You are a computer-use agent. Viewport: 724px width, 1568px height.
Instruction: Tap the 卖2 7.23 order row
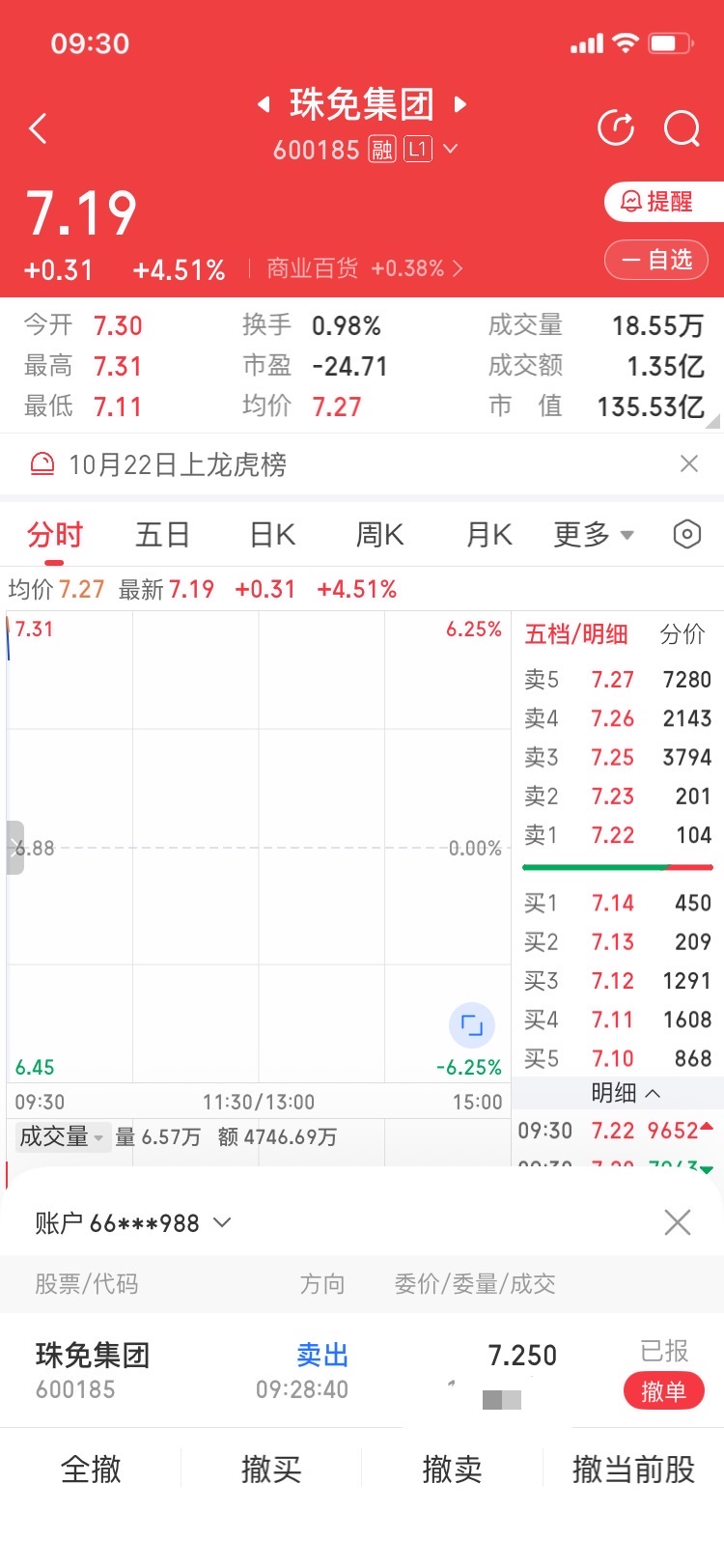pyautogui.click(x=618, y=797)
